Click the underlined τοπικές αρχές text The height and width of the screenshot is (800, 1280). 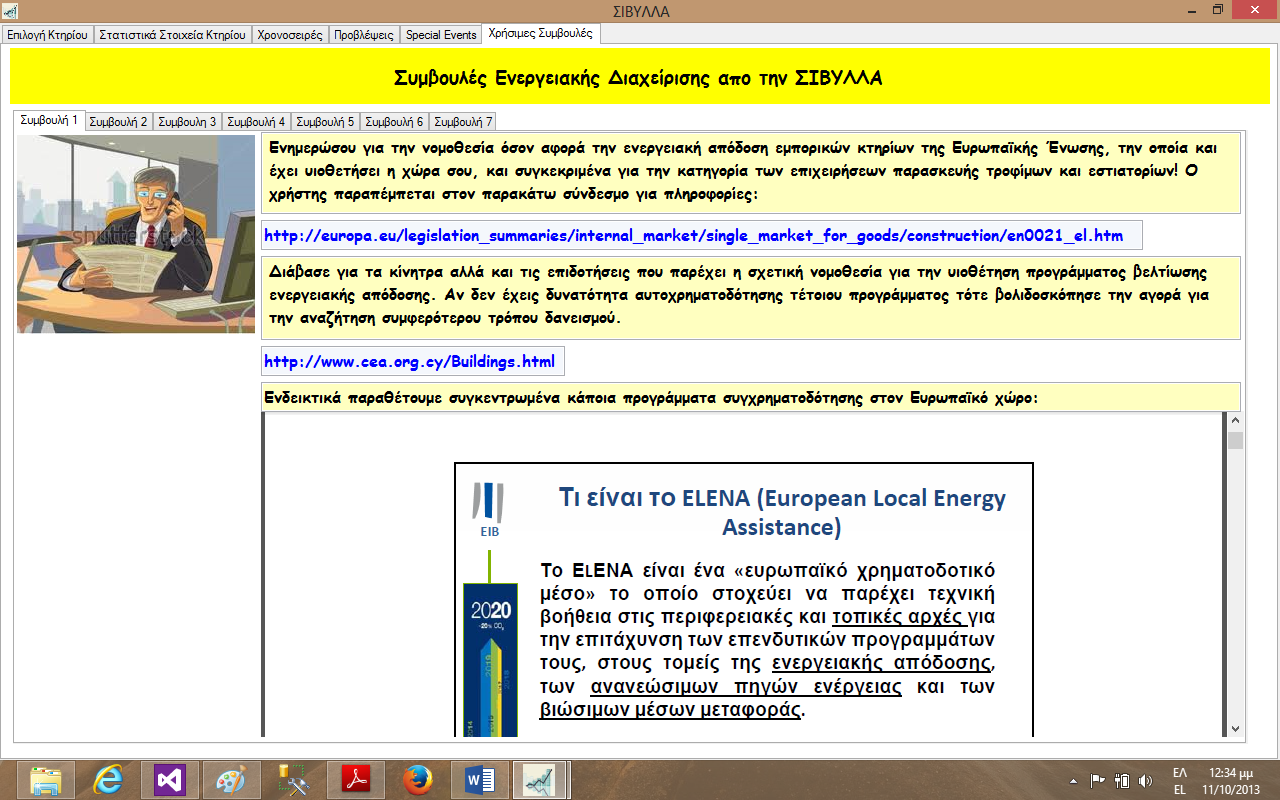click(898, 616)
